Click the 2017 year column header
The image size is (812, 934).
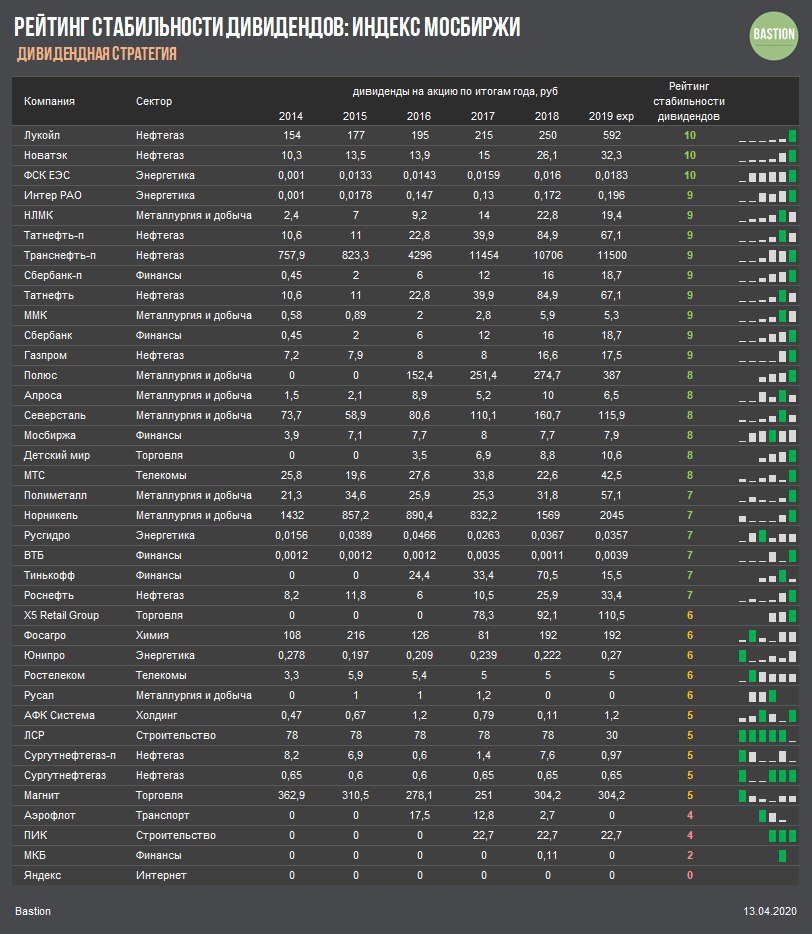(483, 116)
